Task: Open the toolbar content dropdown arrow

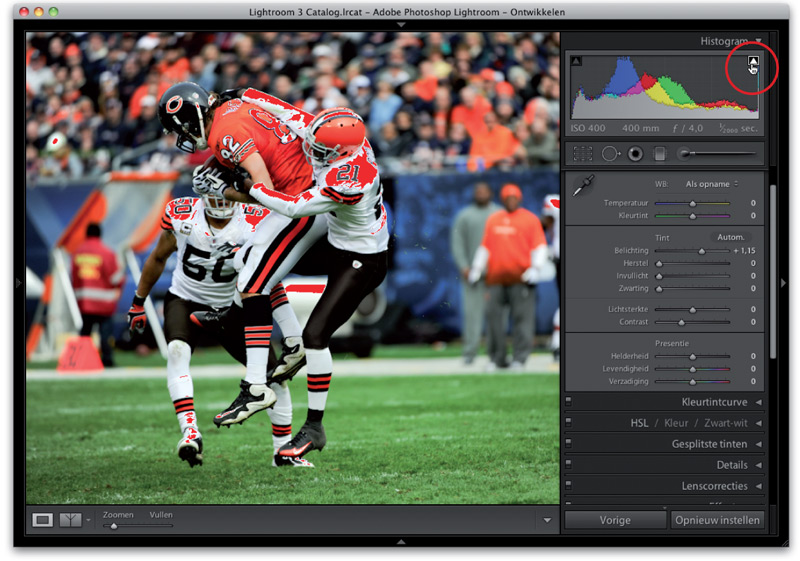Action: click(x=547, y=520)
